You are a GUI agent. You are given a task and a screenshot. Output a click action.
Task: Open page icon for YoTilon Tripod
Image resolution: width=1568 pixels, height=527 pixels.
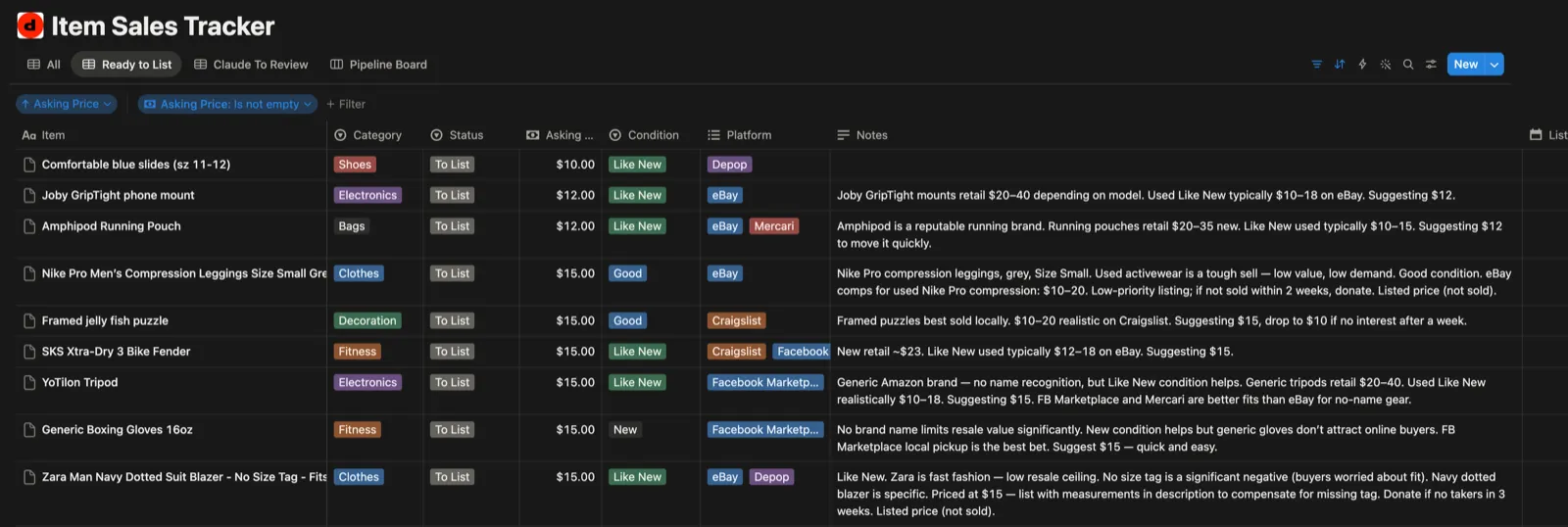click(x=29, y=383)
